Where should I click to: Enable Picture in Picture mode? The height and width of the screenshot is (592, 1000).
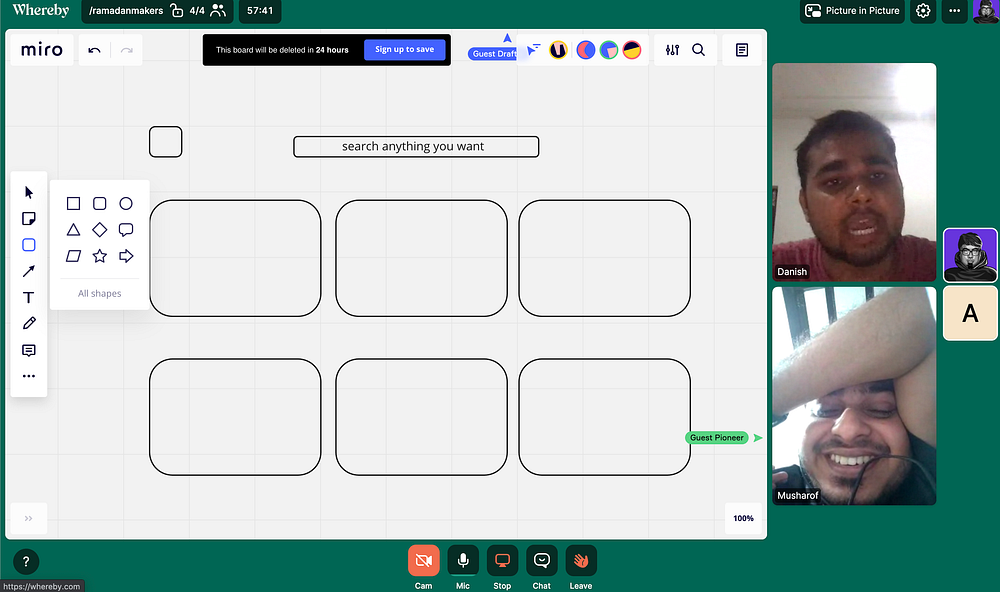tap(852, 11)
